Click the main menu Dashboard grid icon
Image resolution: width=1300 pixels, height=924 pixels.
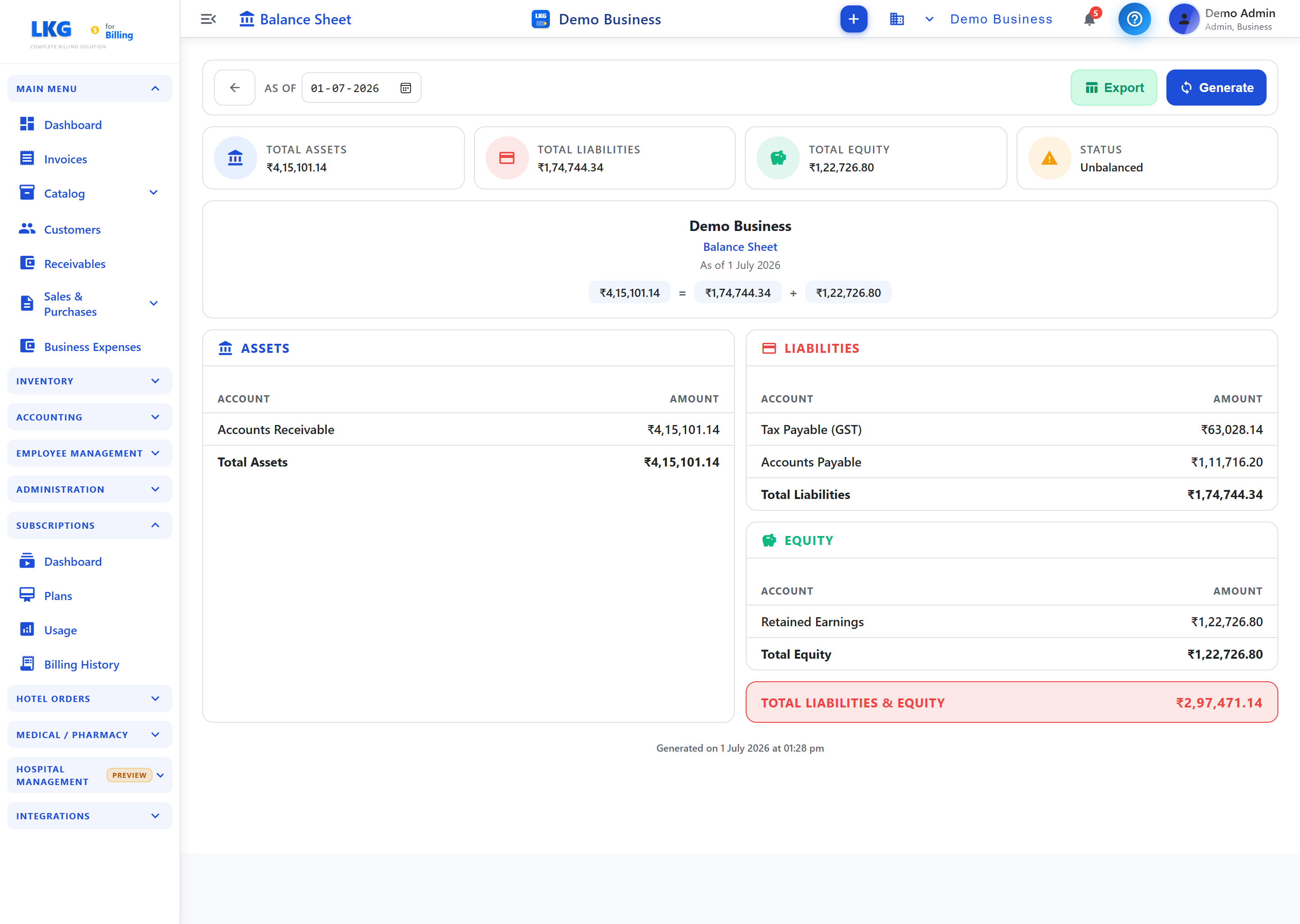(27, 124)
